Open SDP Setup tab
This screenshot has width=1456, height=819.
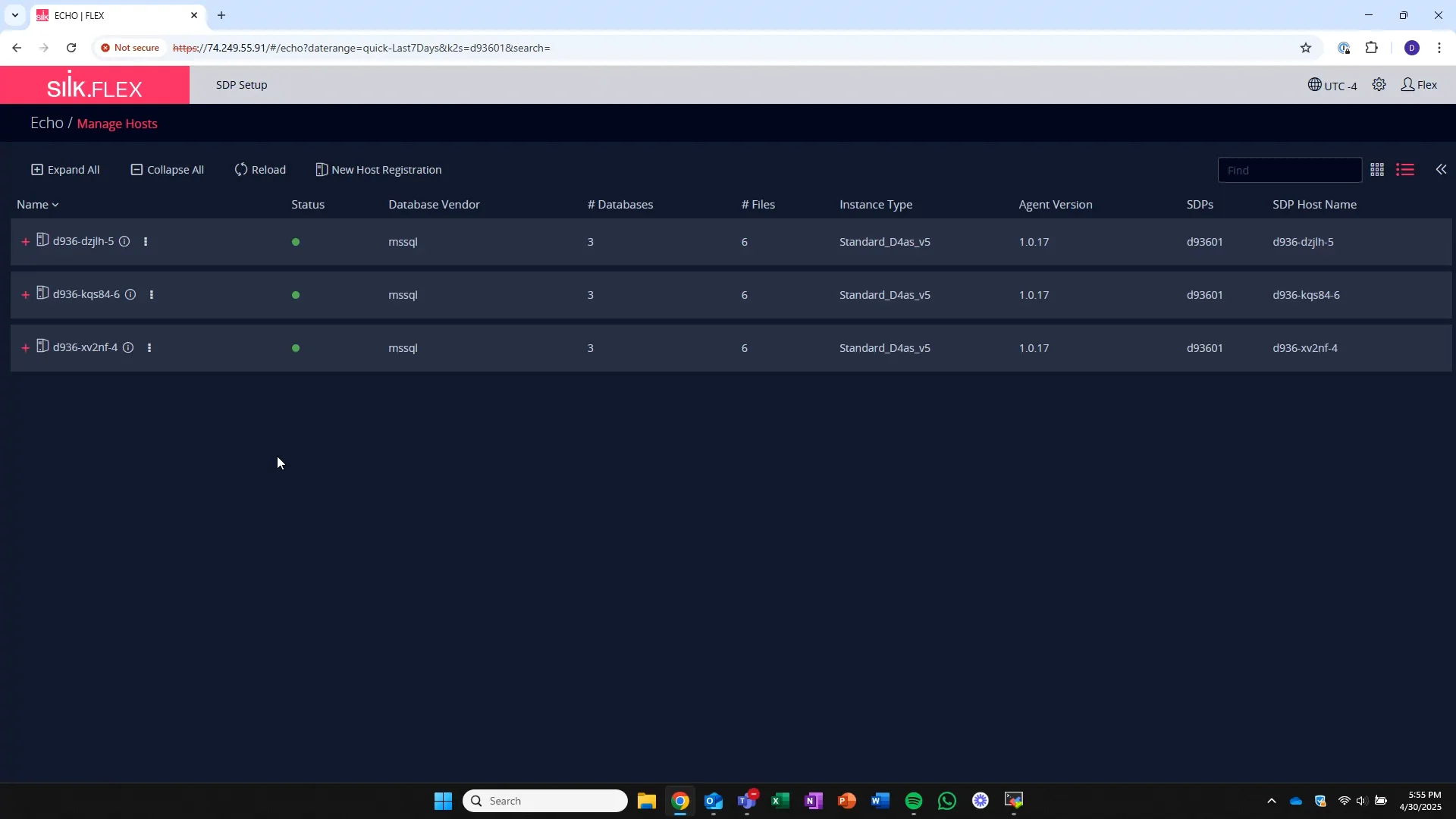click(241, 85)
